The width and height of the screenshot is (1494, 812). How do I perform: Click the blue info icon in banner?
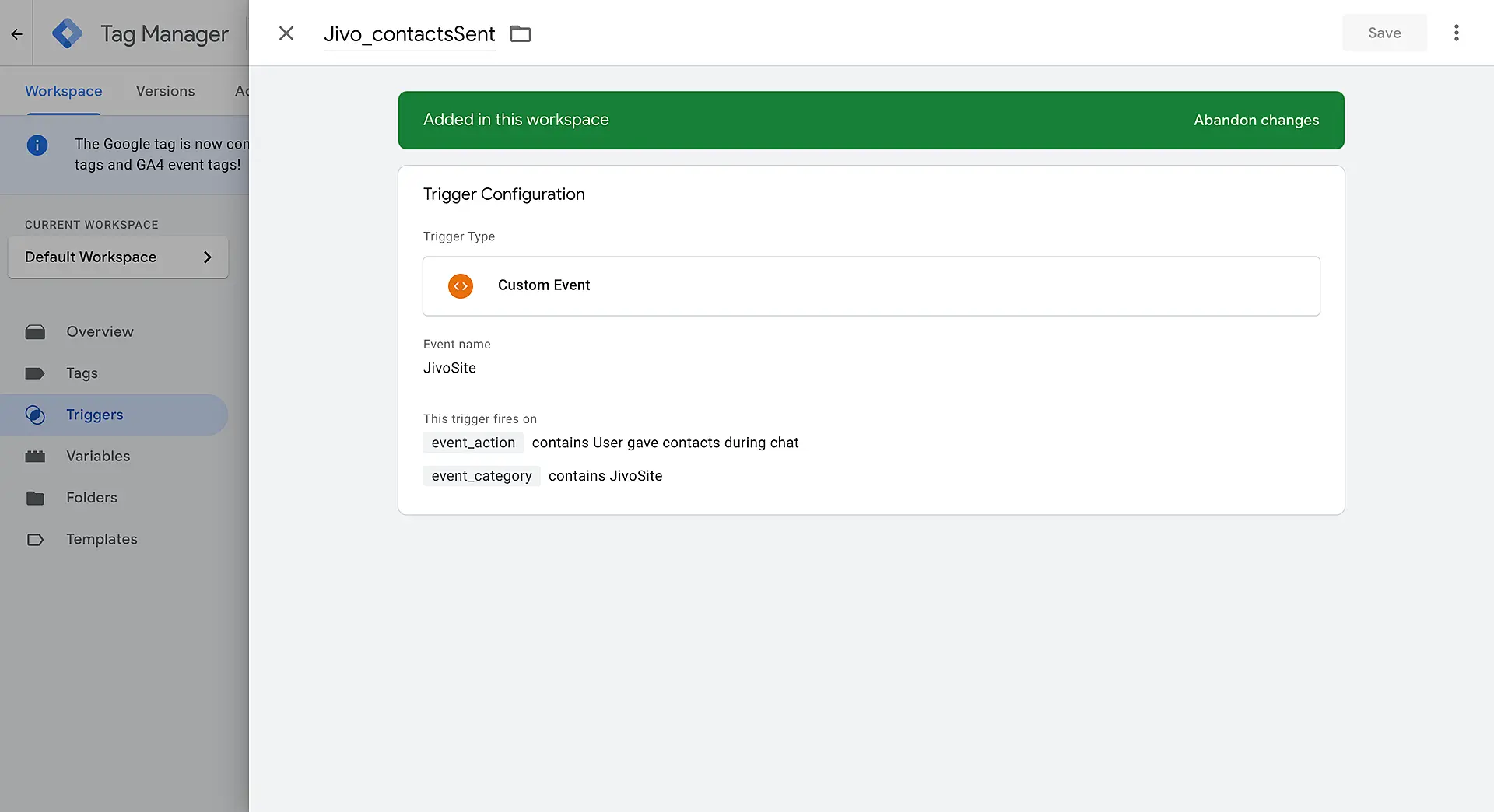[37, 145]
